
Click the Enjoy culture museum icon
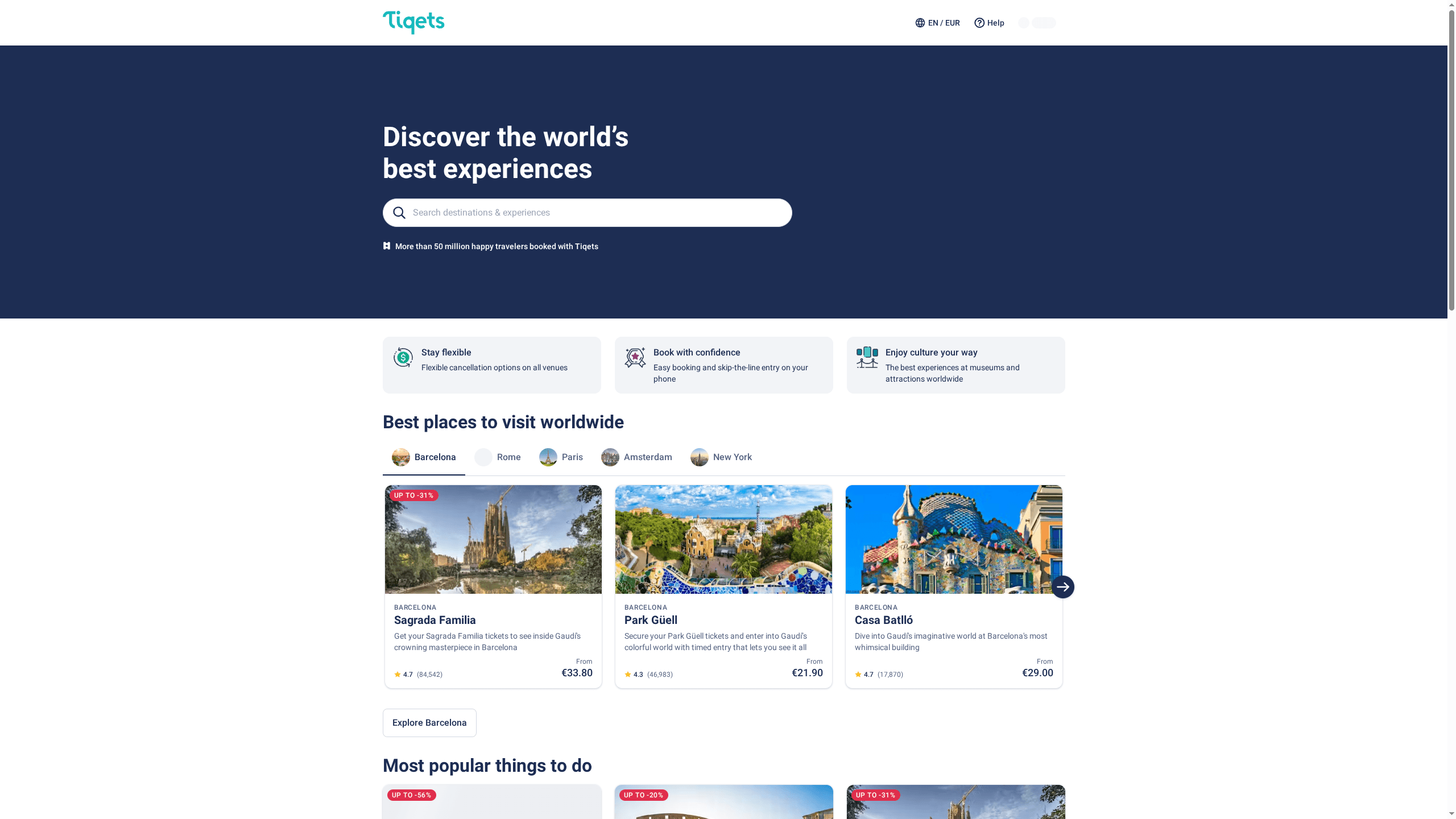(x=867, y=358)
